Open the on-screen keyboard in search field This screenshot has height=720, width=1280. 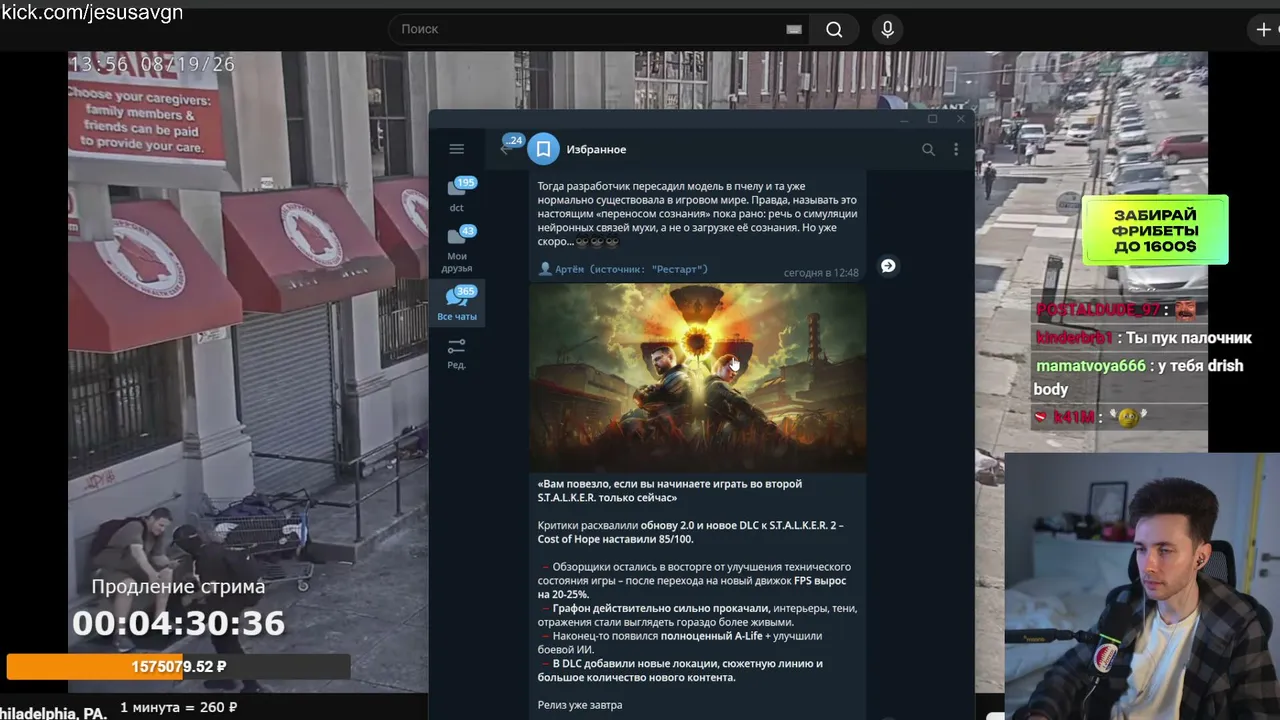click(794, 29)
